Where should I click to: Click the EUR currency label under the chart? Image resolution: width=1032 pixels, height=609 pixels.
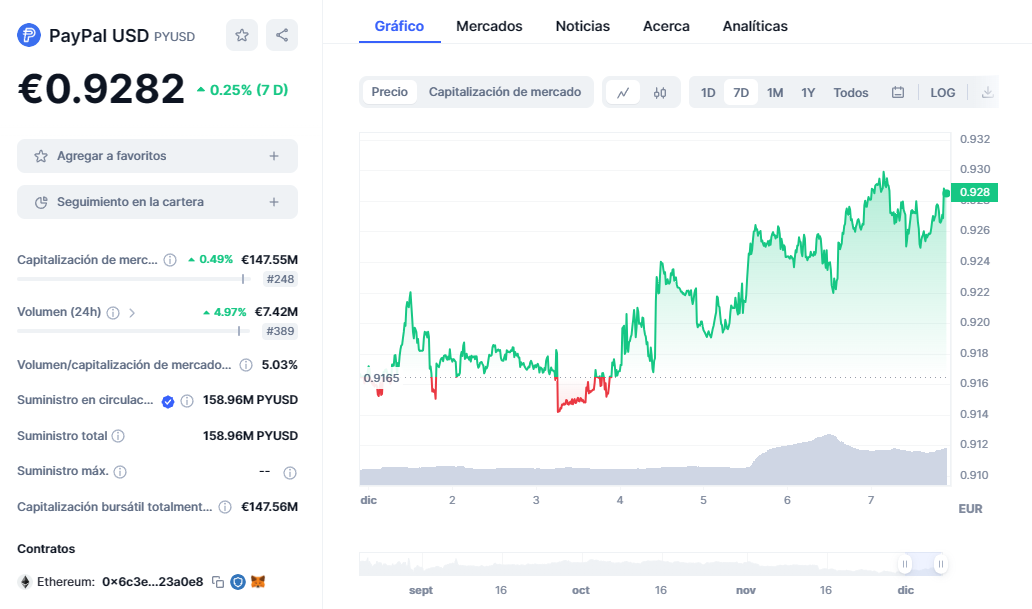click(x=970, y=509)
